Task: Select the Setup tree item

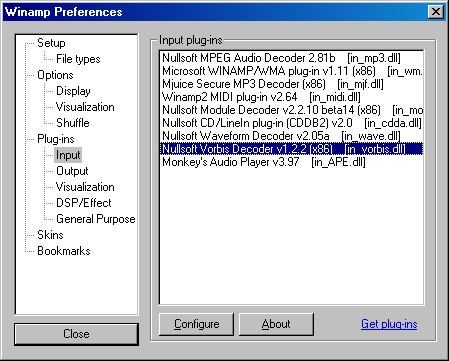Action: pos(51,43)
